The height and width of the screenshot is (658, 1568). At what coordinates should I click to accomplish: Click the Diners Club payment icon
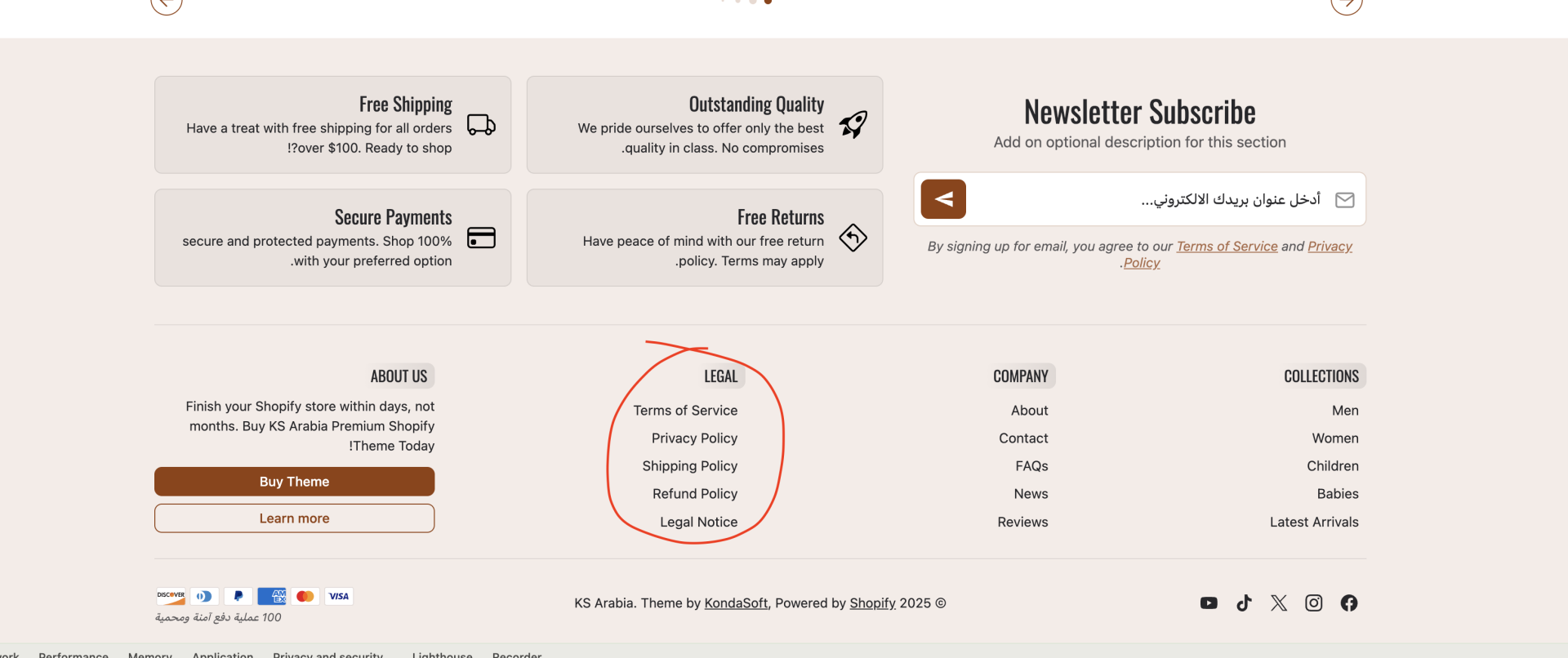pyautogui.click(x=204, y=597)
